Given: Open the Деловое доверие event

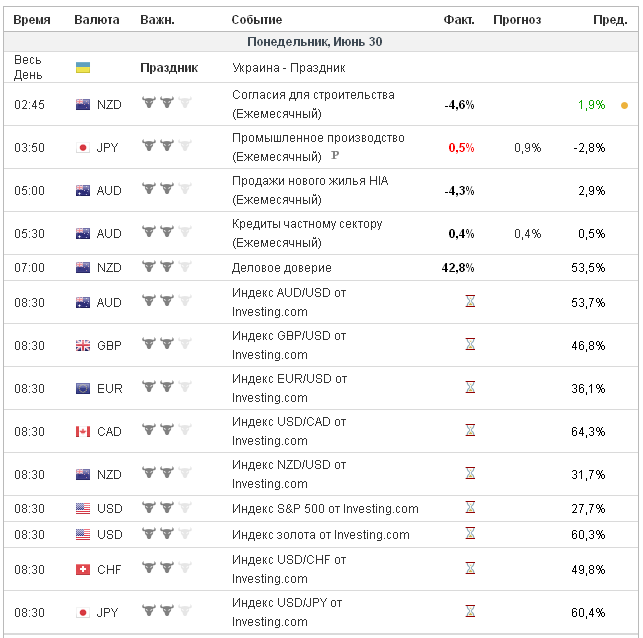Looking at the screenshot, I should pos(281,268).
